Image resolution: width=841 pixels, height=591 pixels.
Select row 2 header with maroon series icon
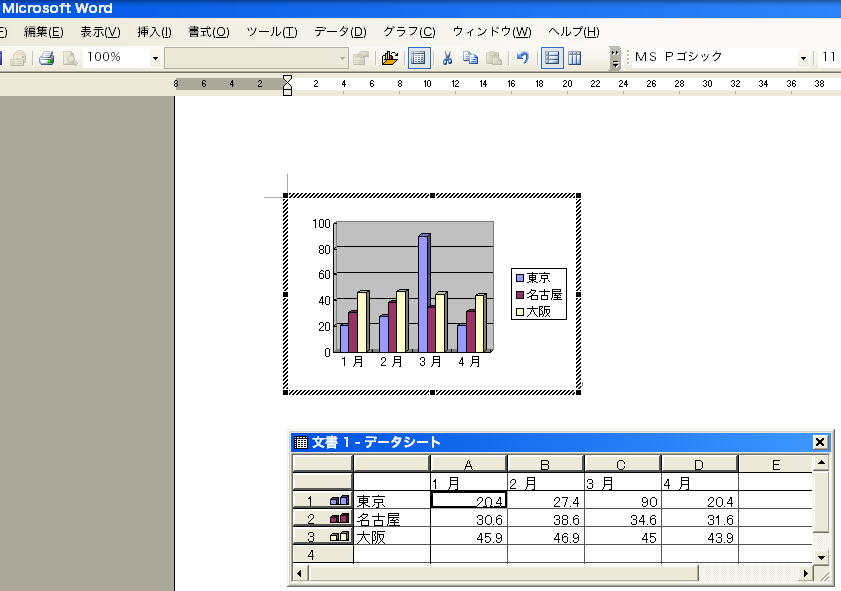322,519
